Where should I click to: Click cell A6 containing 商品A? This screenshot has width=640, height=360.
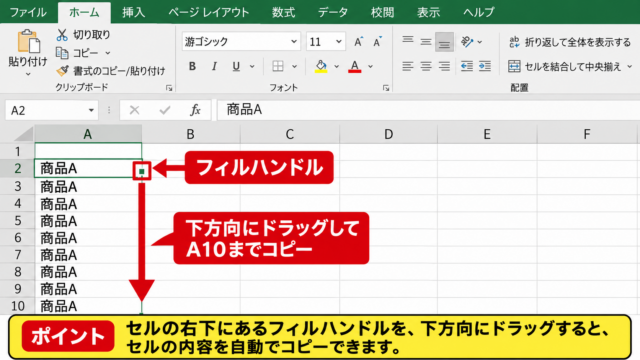[88, 238]
